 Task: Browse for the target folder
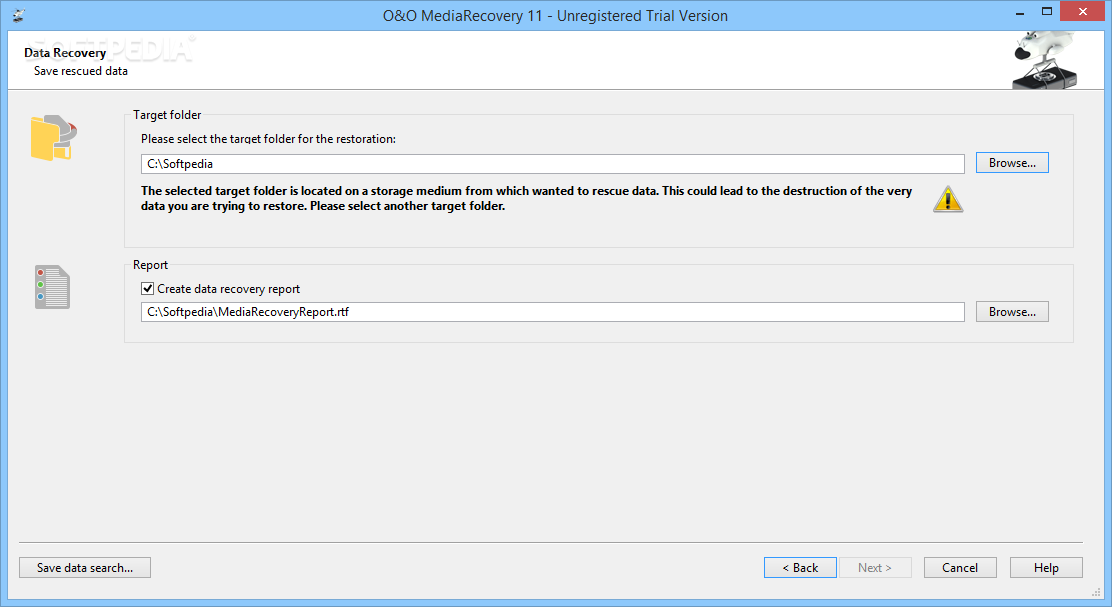coord(1012,163)
